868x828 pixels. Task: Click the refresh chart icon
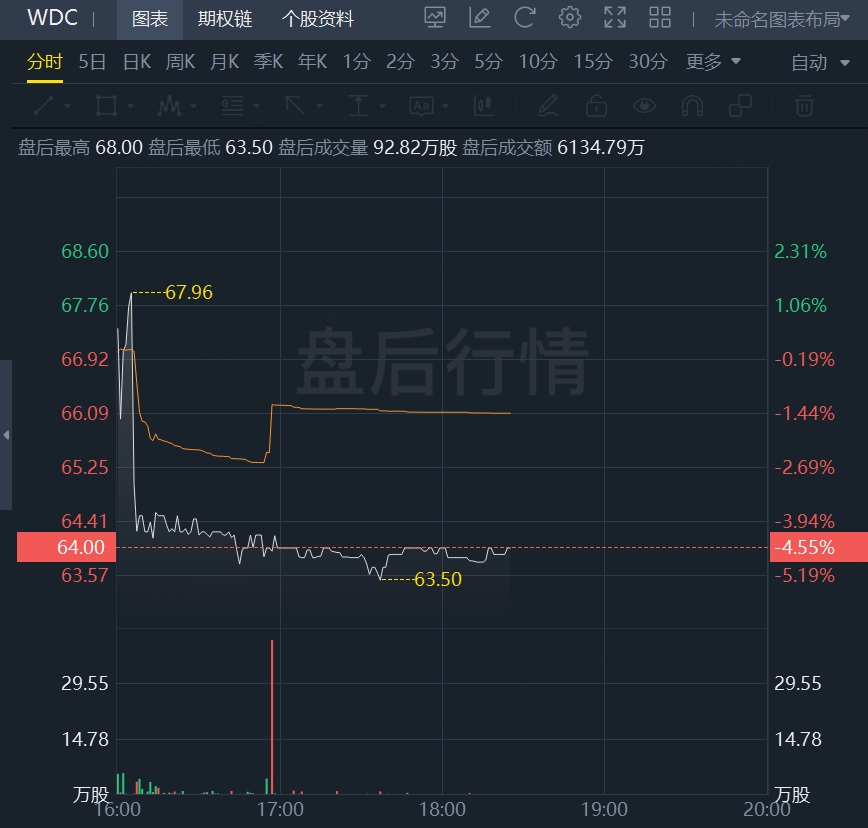tap(524, 18)
